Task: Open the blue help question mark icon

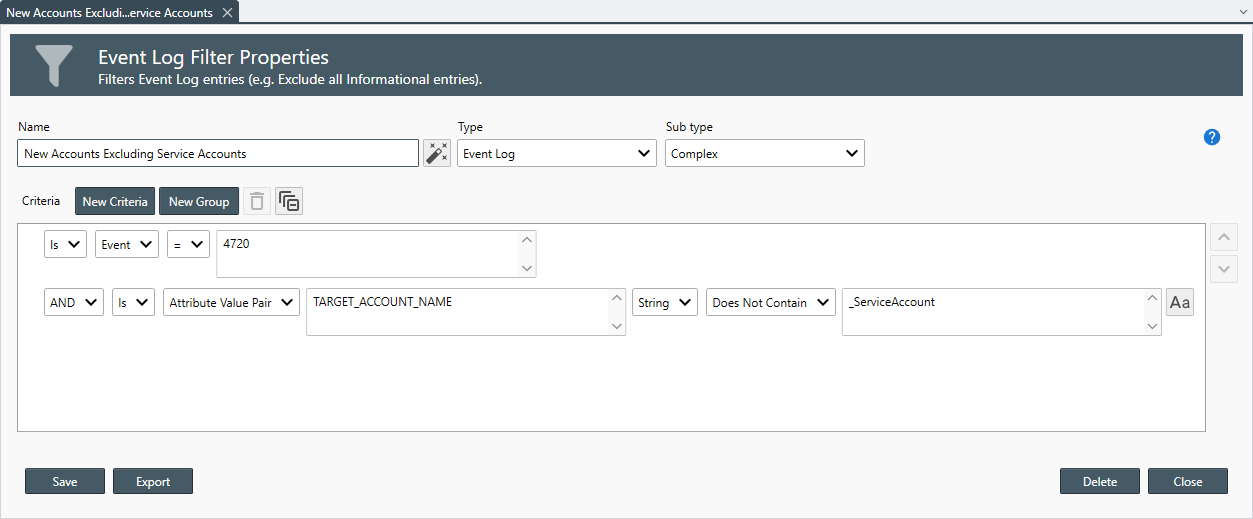Action: [1212, 137]
